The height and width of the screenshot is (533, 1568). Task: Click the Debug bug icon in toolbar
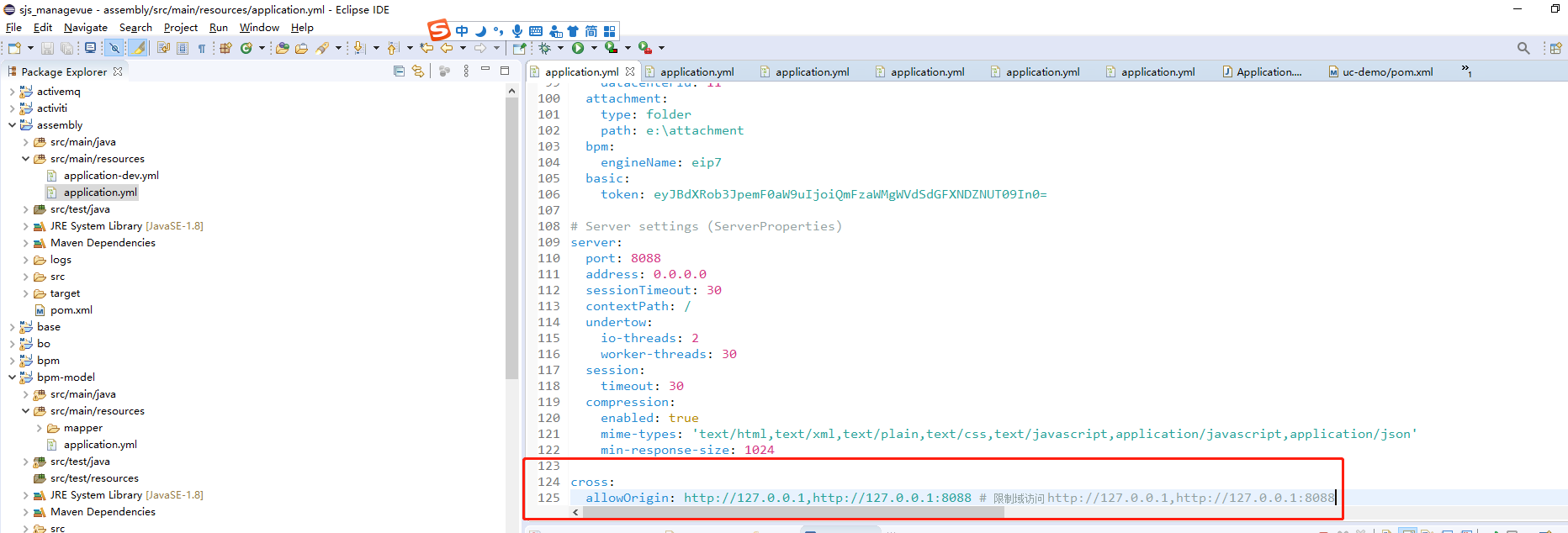(x=545, y=48)
